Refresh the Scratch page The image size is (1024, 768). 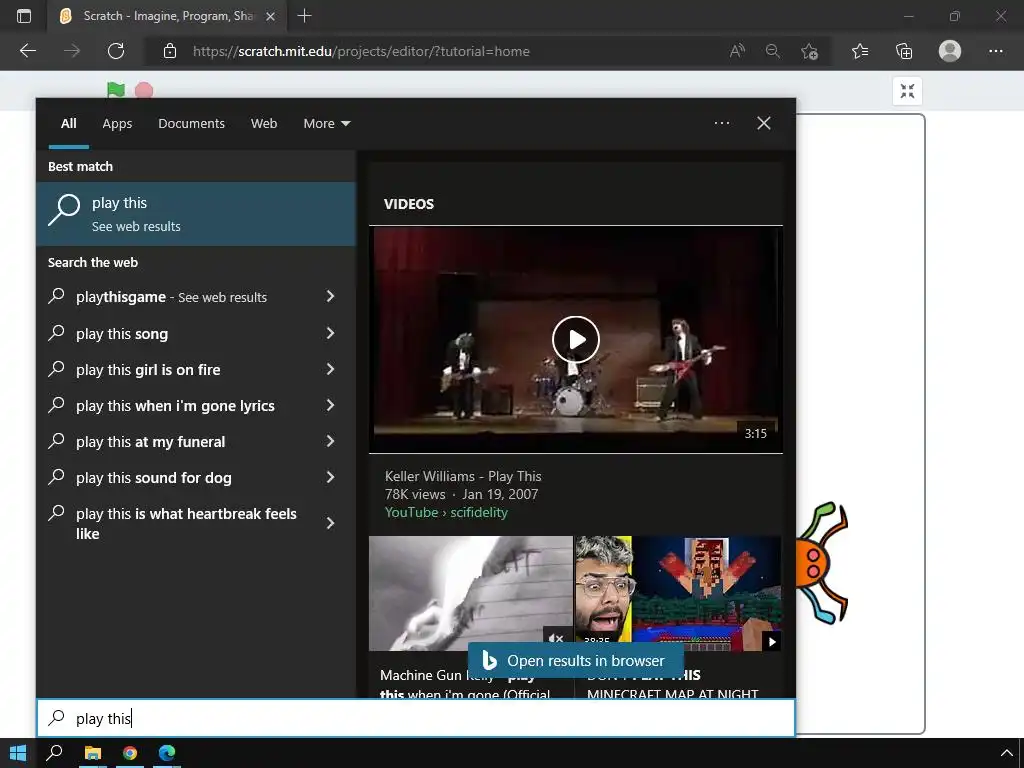116,51
